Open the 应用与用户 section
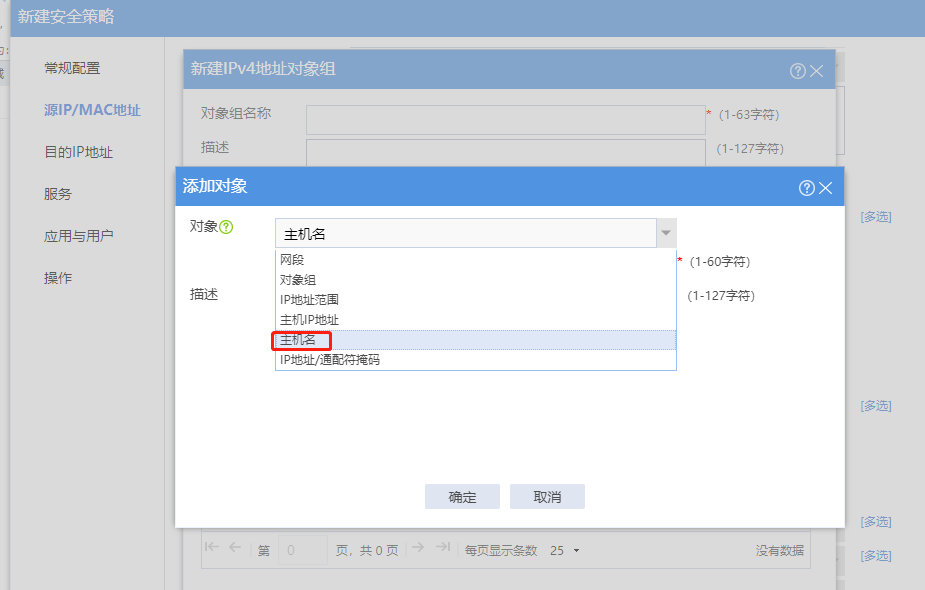The image size is (925, 590). [78, 236]
